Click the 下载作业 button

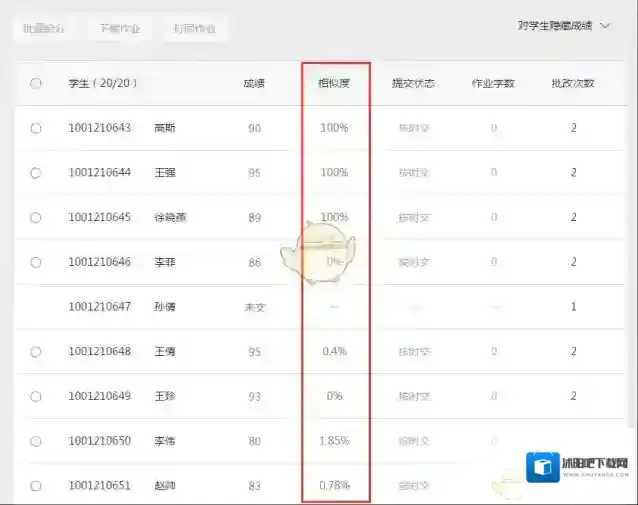click(120, 29)
